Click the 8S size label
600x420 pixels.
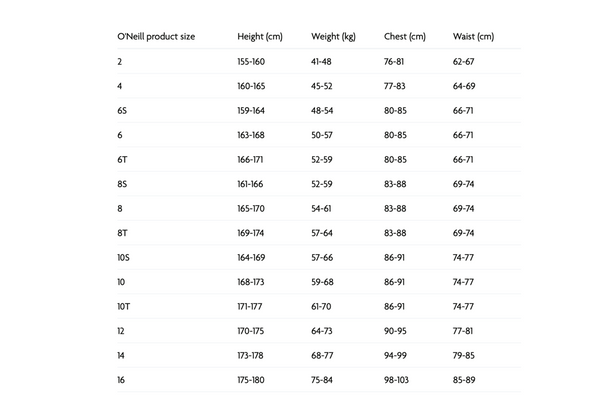coord(122,184)
